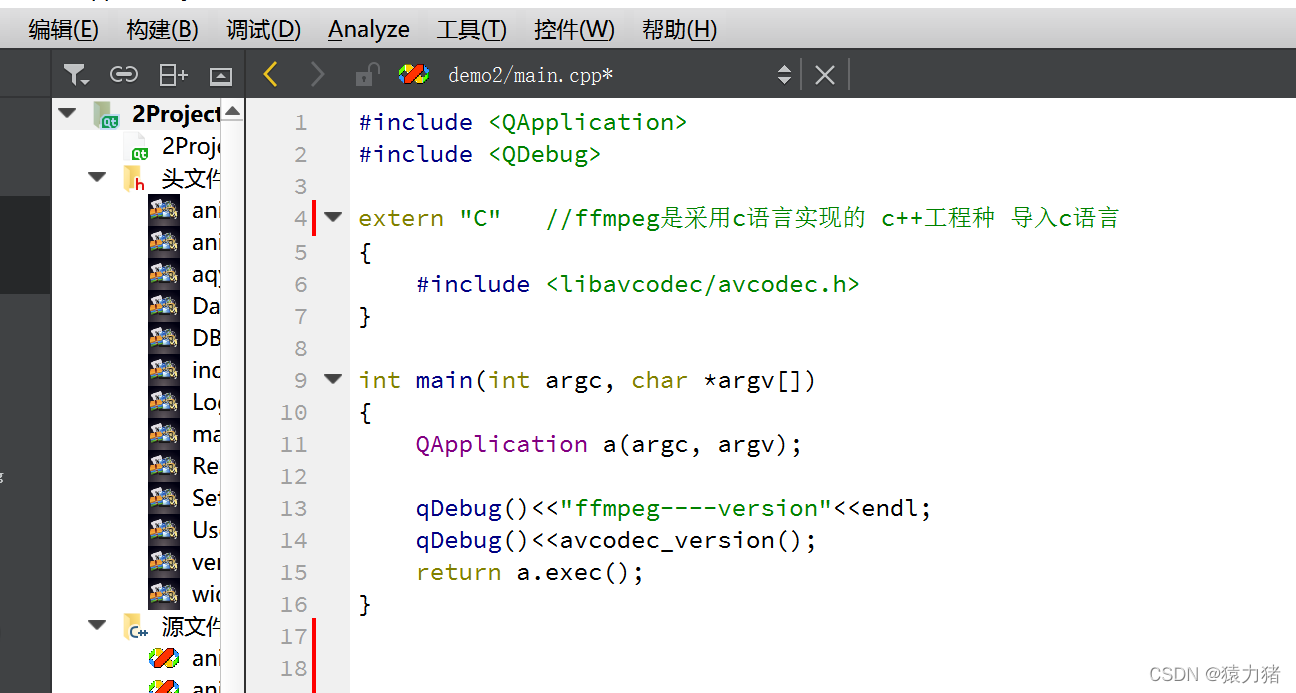The image size is (1296, 693).
Task: Click on #include <QApplication> line
Action: 523,122
